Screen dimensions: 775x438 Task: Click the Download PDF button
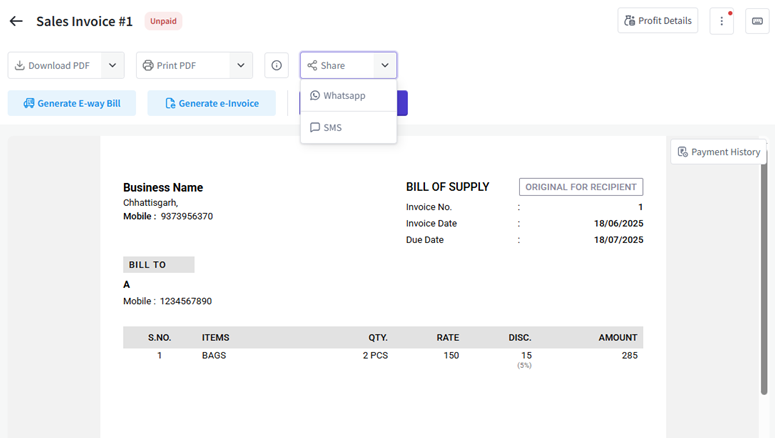point(54,66)
